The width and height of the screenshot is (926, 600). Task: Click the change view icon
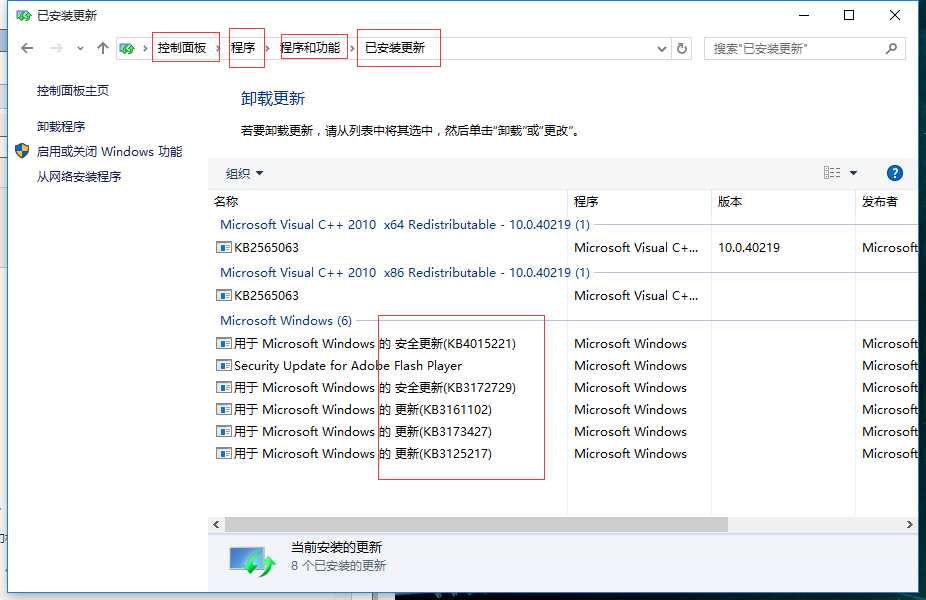click(832, 172)
